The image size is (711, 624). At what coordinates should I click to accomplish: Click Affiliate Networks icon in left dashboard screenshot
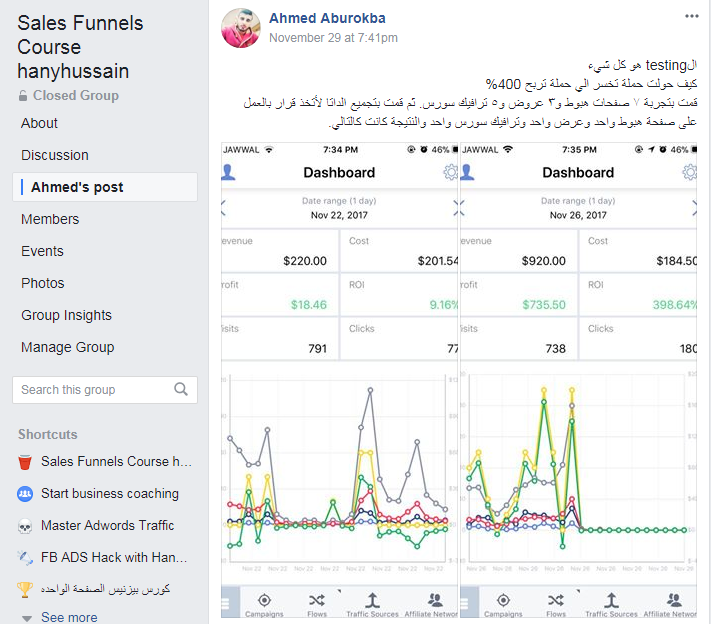pos(435,600)
